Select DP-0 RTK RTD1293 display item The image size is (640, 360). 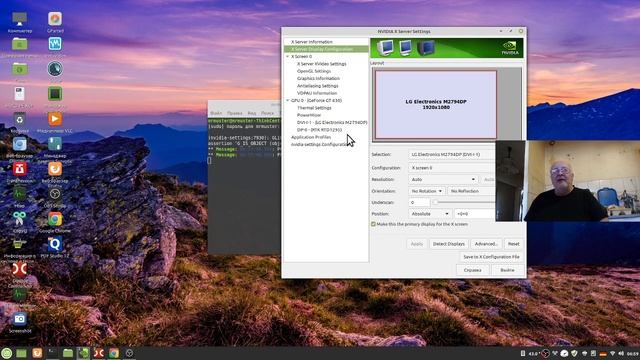319,130
